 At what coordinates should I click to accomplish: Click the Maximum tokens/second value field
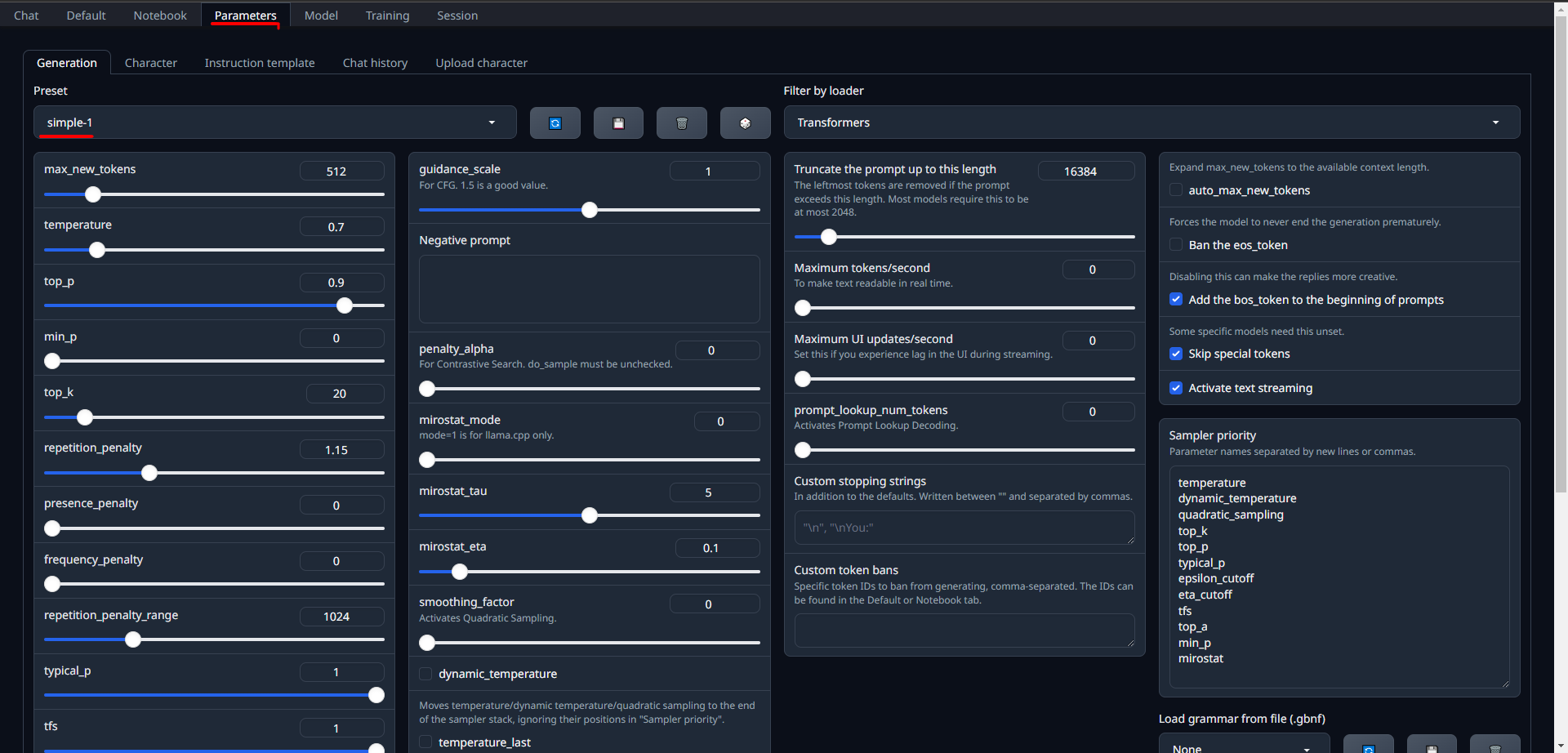coord(1098,269)
